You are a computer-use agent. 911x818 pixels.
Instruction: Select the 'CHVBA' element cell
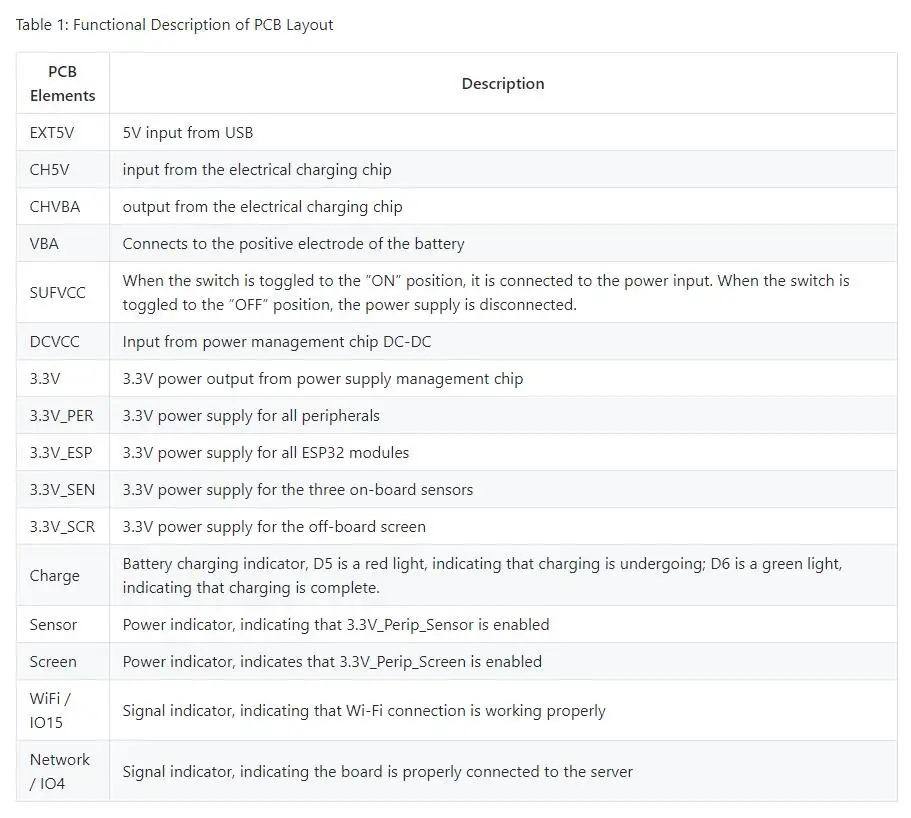click(63, 207)
